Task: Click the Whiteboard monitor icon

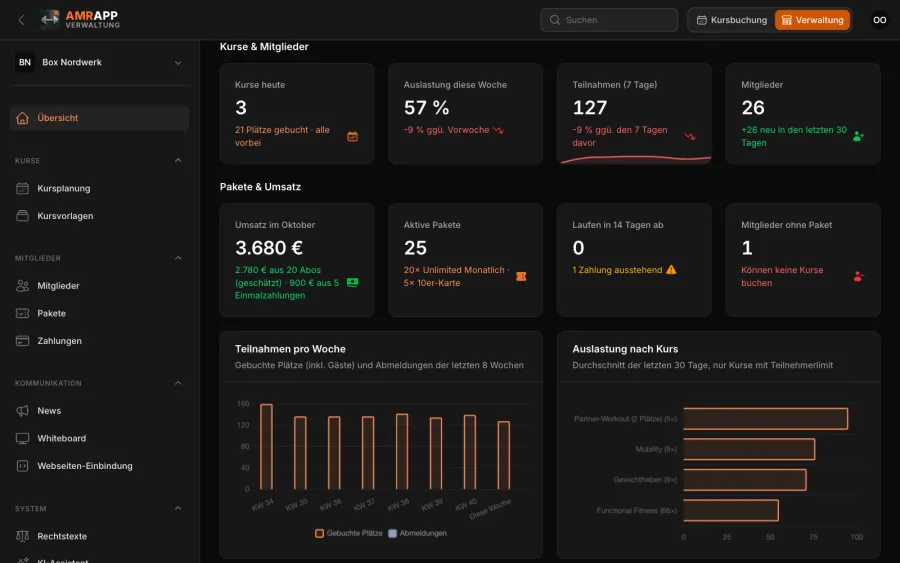Action: [22, 438]
